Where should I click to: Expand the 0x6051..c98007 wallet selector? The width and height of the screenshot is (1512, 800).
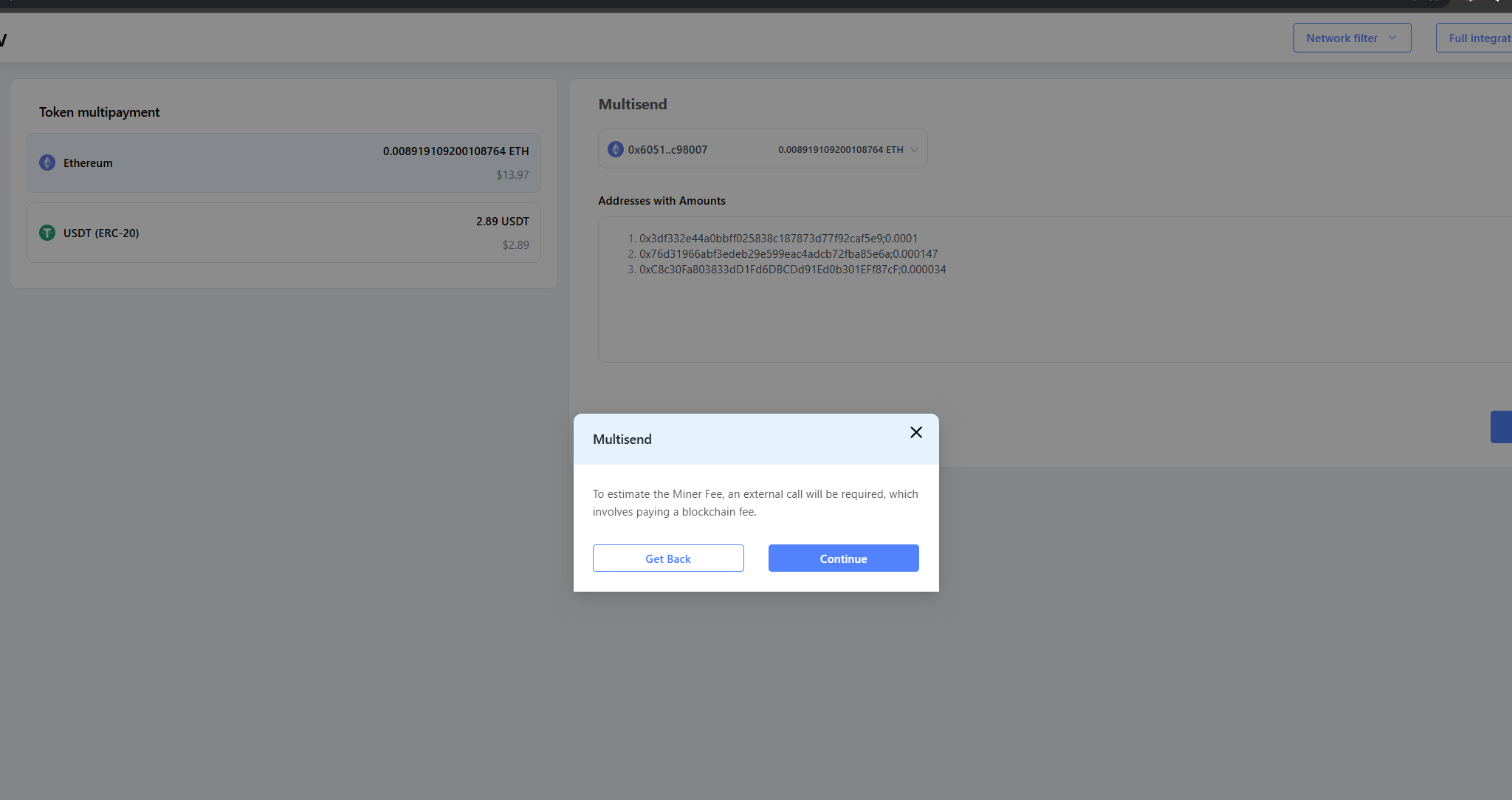click(x=763, y=149)
